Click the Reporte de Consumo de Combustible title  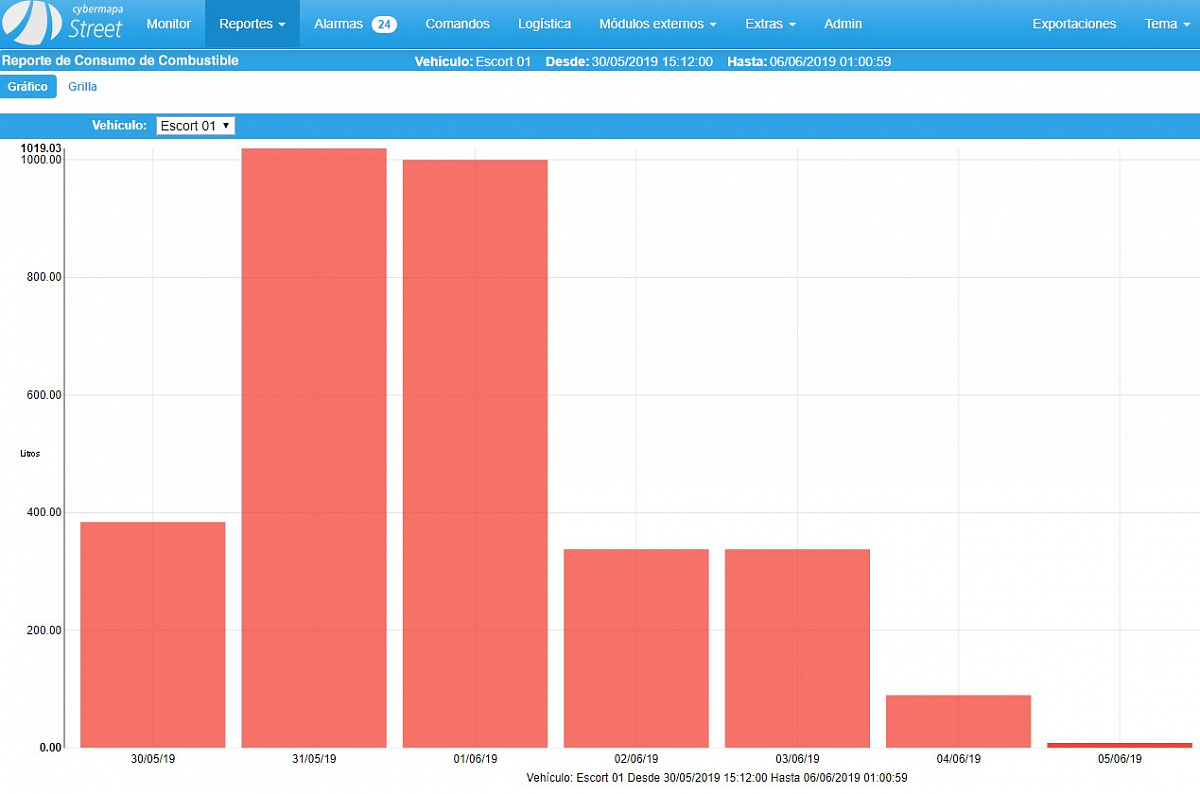[x=120, y=61]
